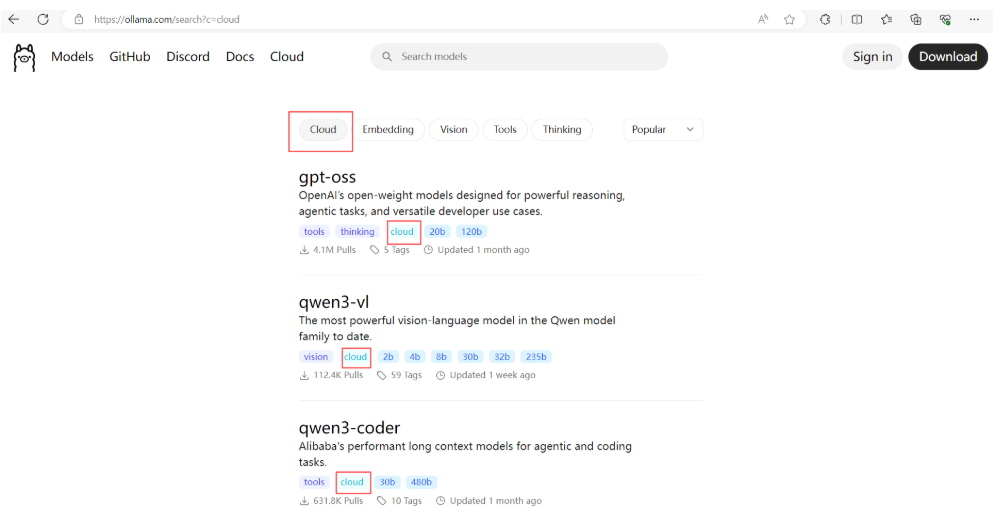
Task: Click the vision tag under qwen3-vl
Action: click(x=316, y=357)
